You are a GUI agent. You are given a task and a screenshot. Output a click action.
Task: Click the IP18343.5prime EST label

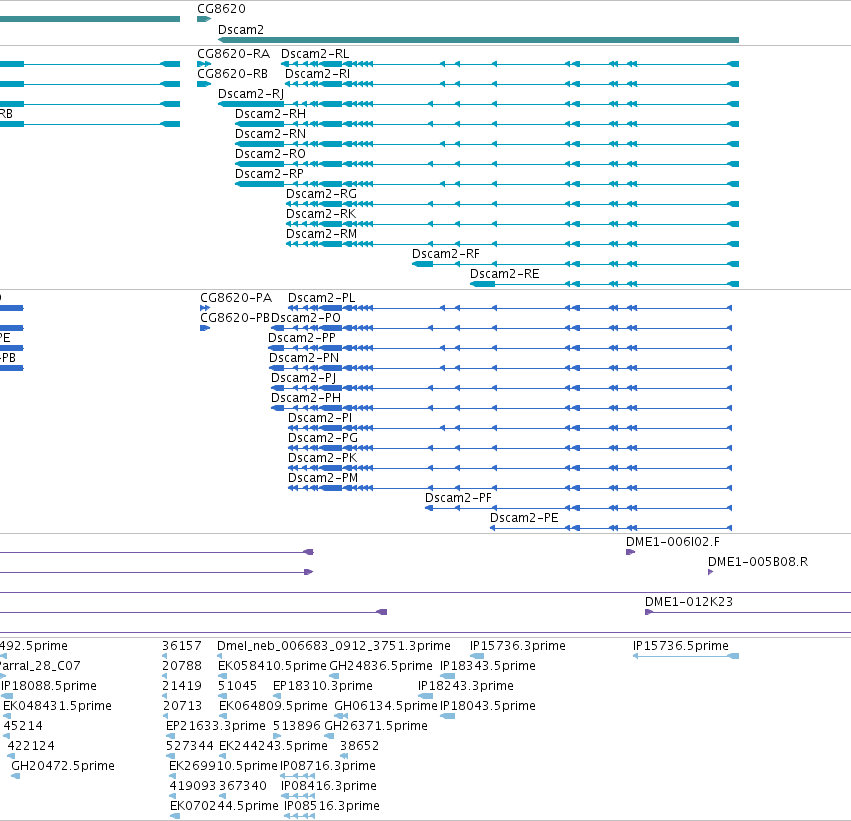click(487, 666)
